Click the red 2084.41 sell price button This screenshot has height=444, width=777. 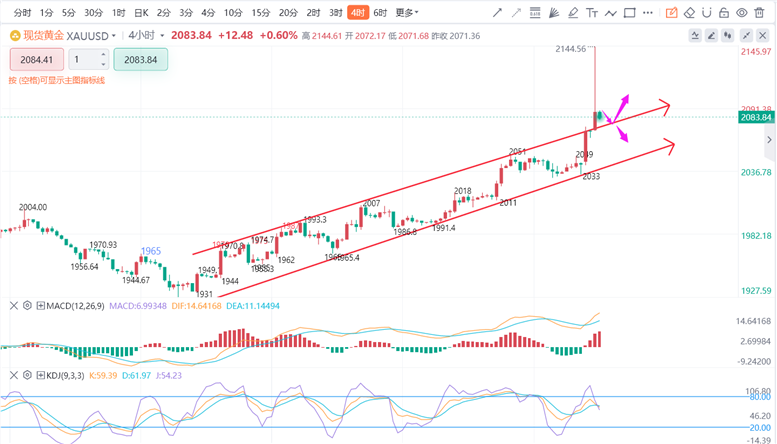37,59
